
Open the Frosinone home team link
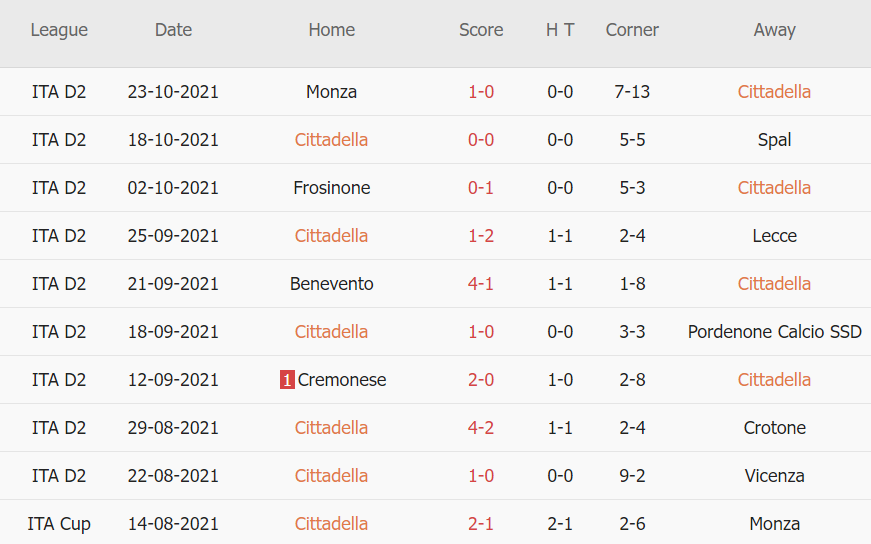(x=332, y=188)
